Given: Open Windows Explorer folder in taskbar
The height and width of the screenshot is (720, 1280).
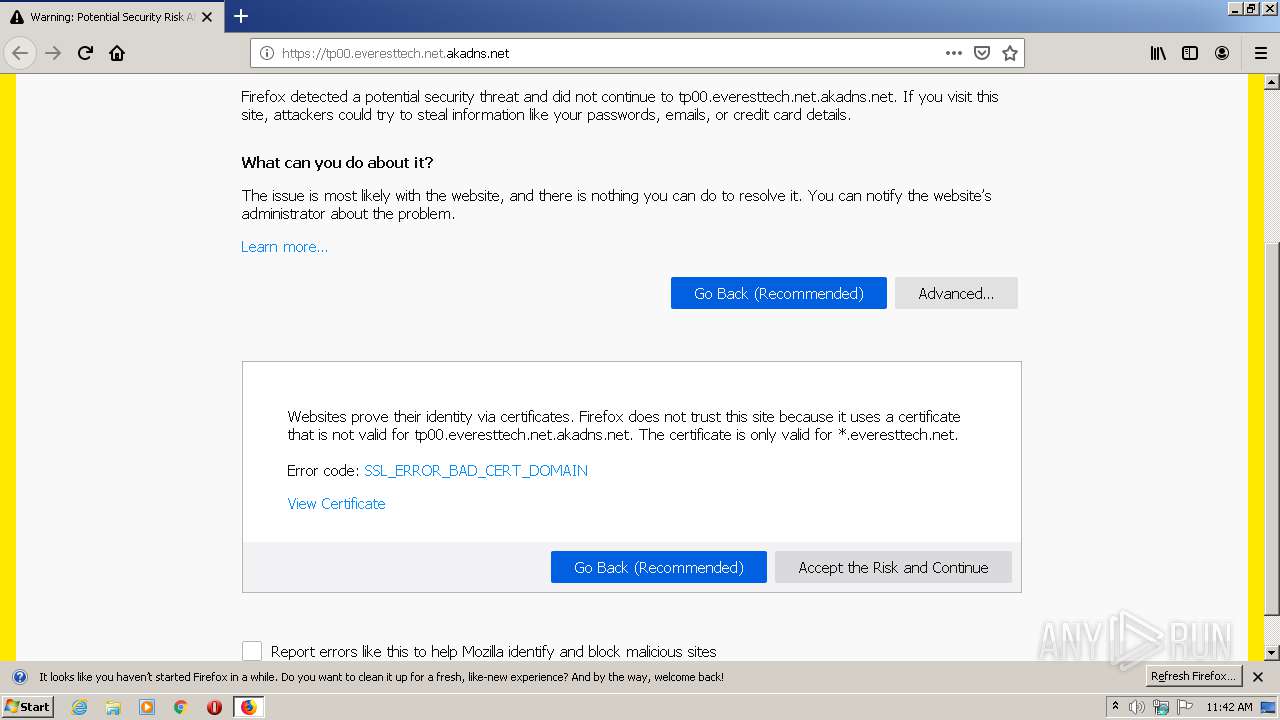Looking at the screenshot, I should [113, 707].
